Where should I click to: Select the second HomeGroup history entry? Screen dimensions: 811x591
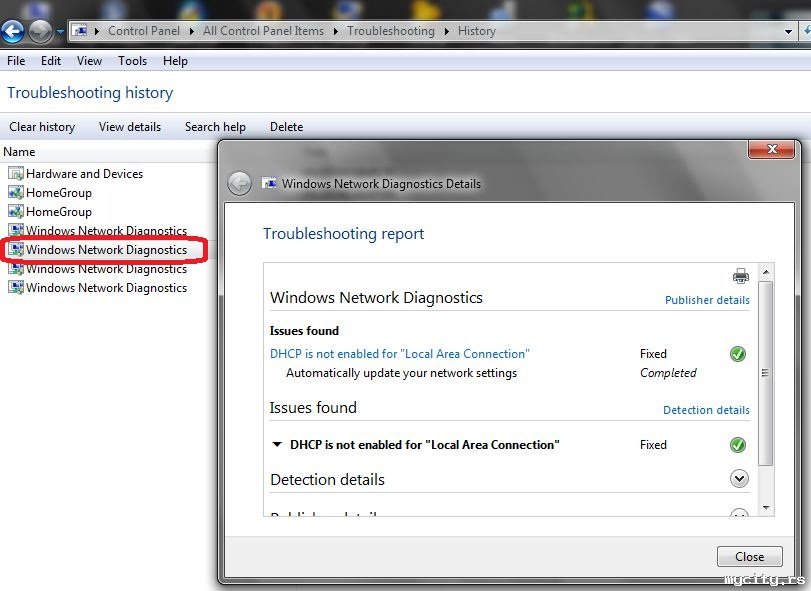click(58, 212)
